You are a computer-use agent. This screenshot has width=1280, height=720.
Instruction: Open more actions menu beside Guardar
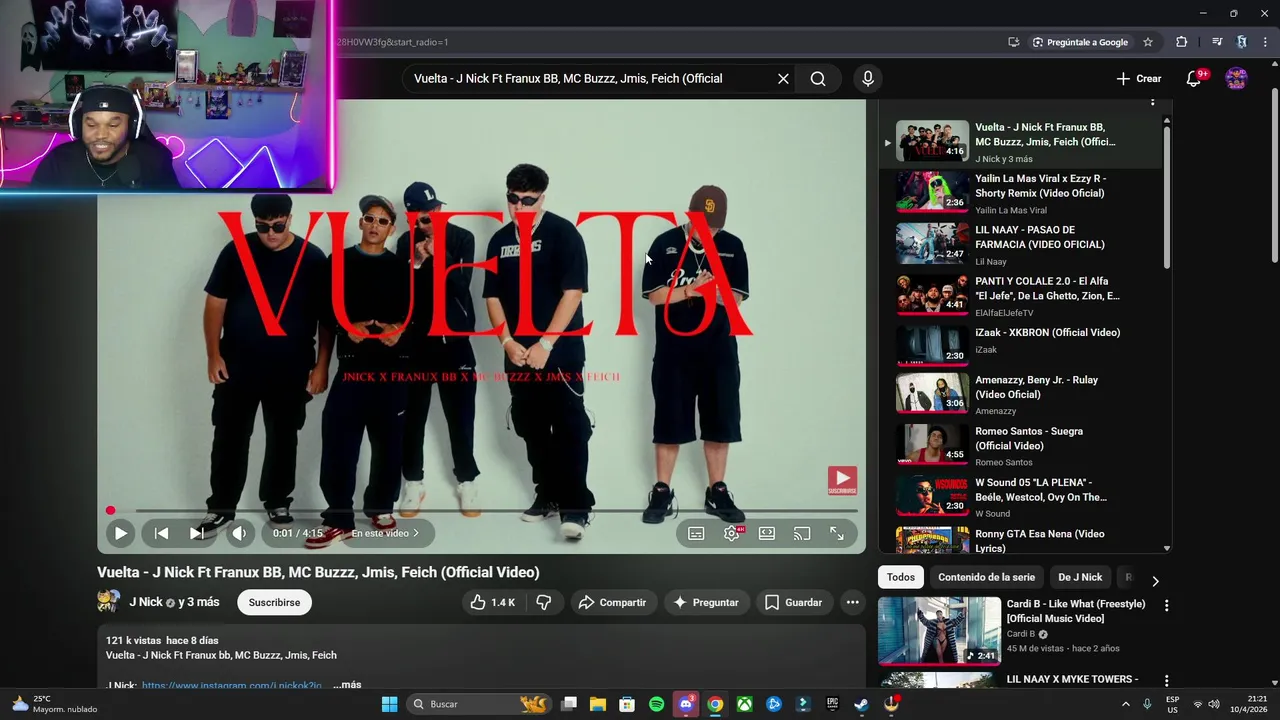coord(852,602)
